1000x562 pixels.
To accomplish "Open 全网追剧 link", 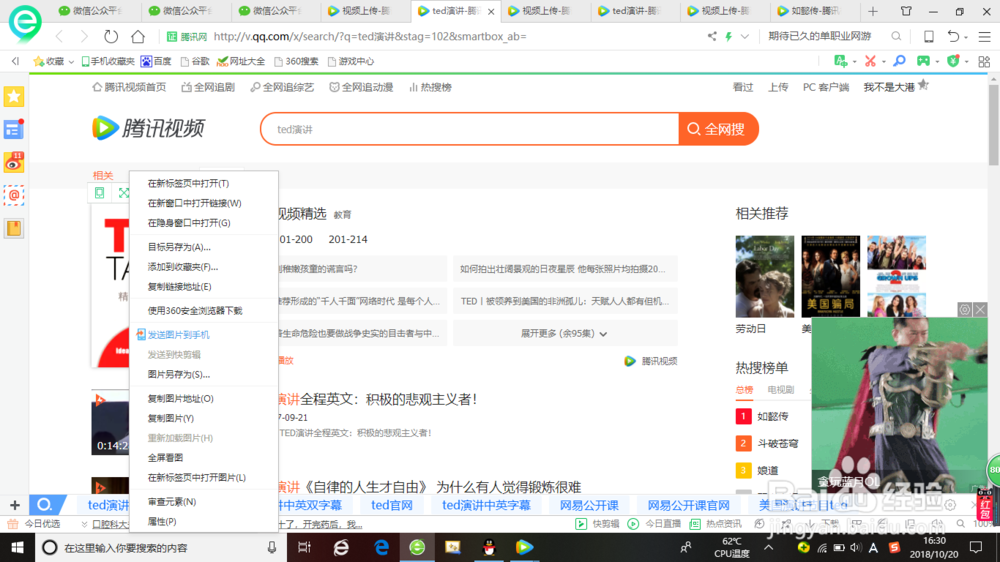I will (209, 87).
